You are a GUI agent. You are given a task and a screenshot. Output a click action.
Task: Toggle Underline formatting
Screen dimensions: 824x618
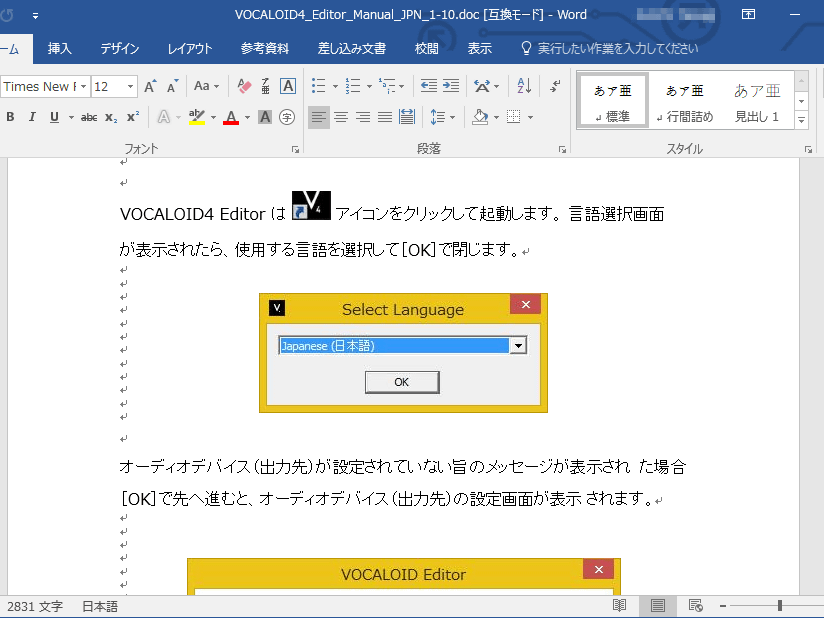(x=54, y=117)
